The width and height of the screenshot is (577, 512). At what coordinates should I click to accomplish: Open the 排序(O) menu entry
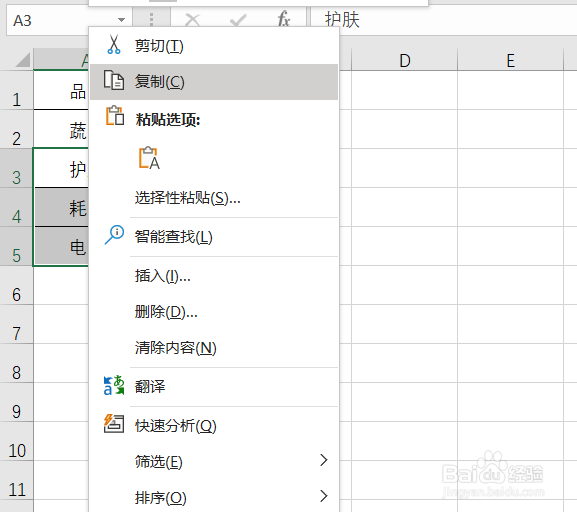214,498
